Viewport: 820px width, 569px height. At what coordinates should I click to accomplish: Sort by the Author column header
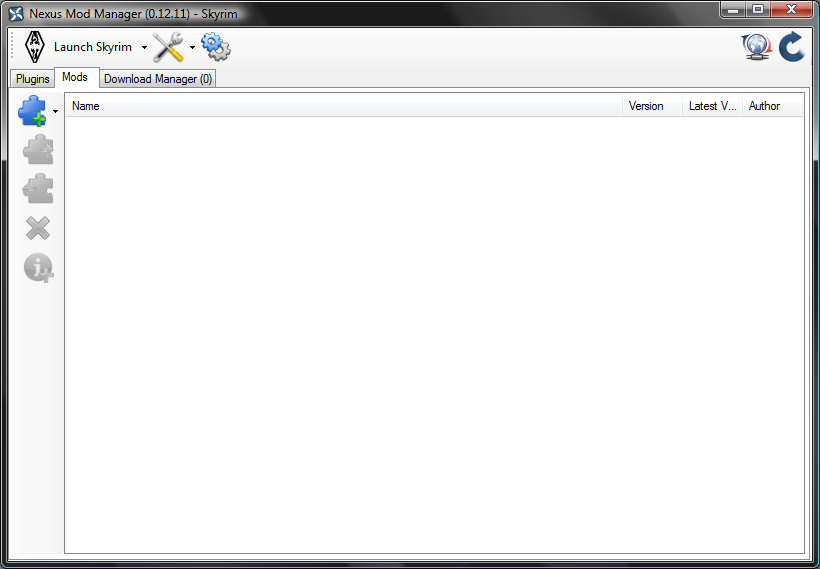coord(772,106)
